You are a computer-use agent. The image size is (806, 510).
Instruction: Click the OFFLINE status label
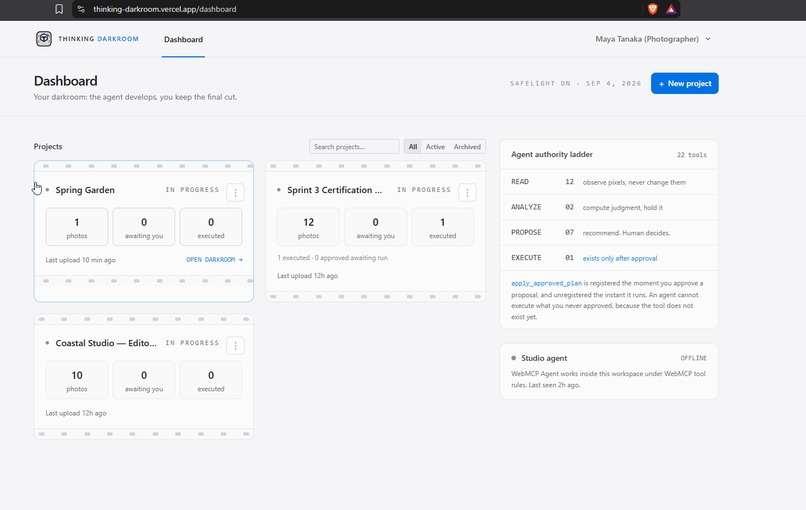(x=693, y=358)
